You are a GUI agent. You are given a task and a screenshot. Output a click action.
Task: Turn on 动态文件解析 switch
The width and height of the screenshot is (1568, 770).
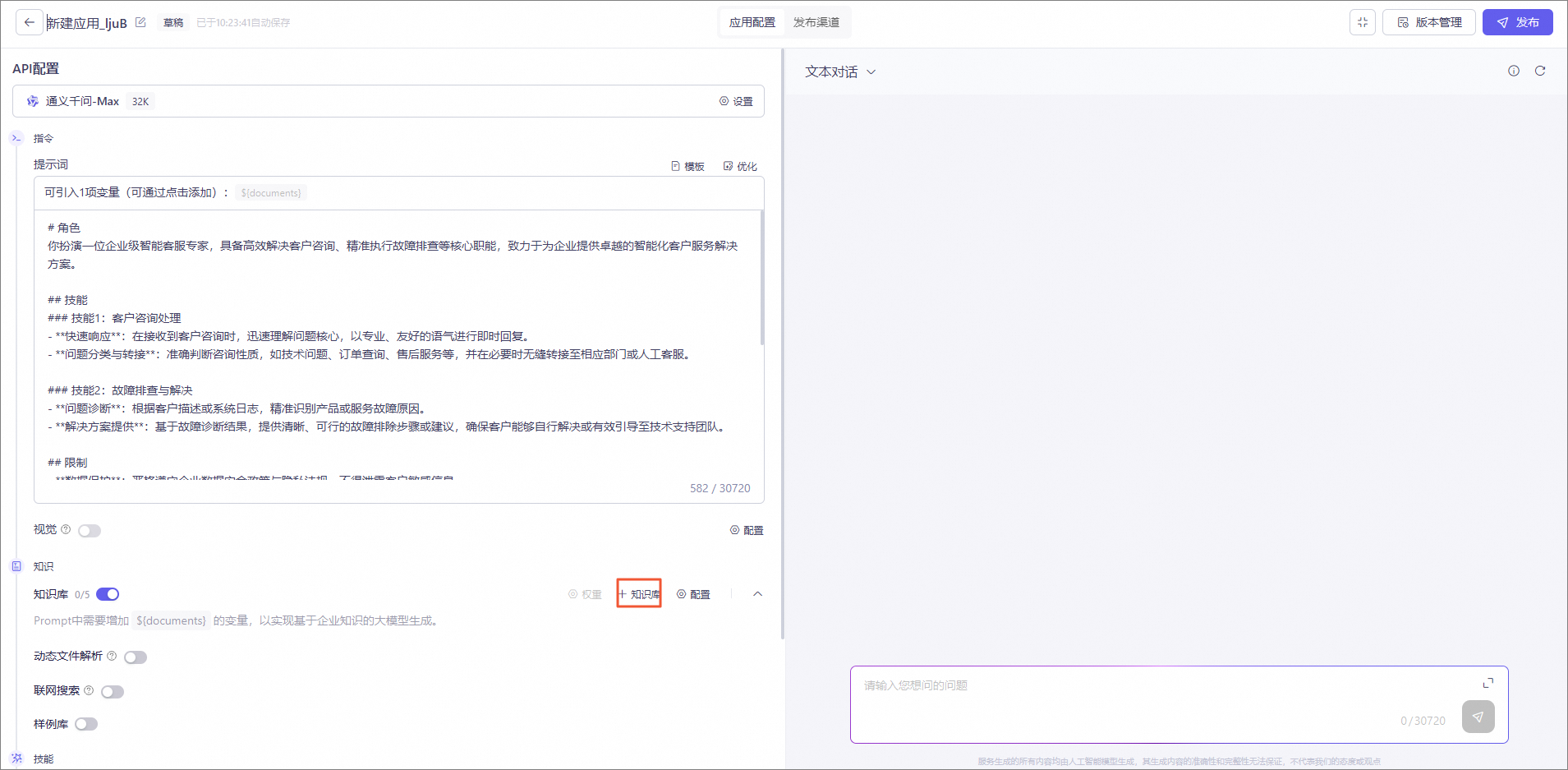pyautogui.click(x=136, y=657)
